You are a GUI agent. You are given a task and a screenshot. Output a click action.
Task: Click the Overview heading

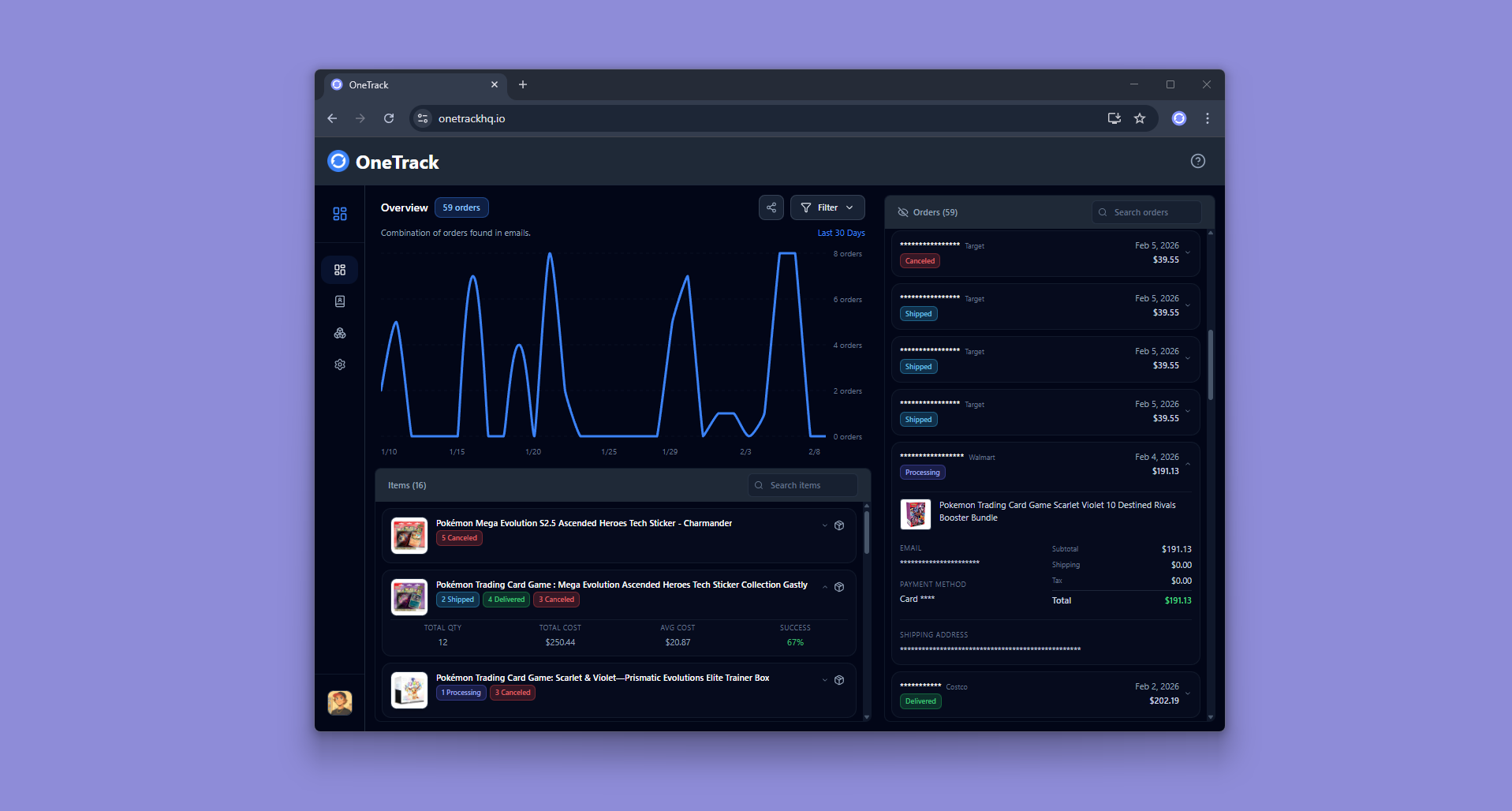click(404, 207)
